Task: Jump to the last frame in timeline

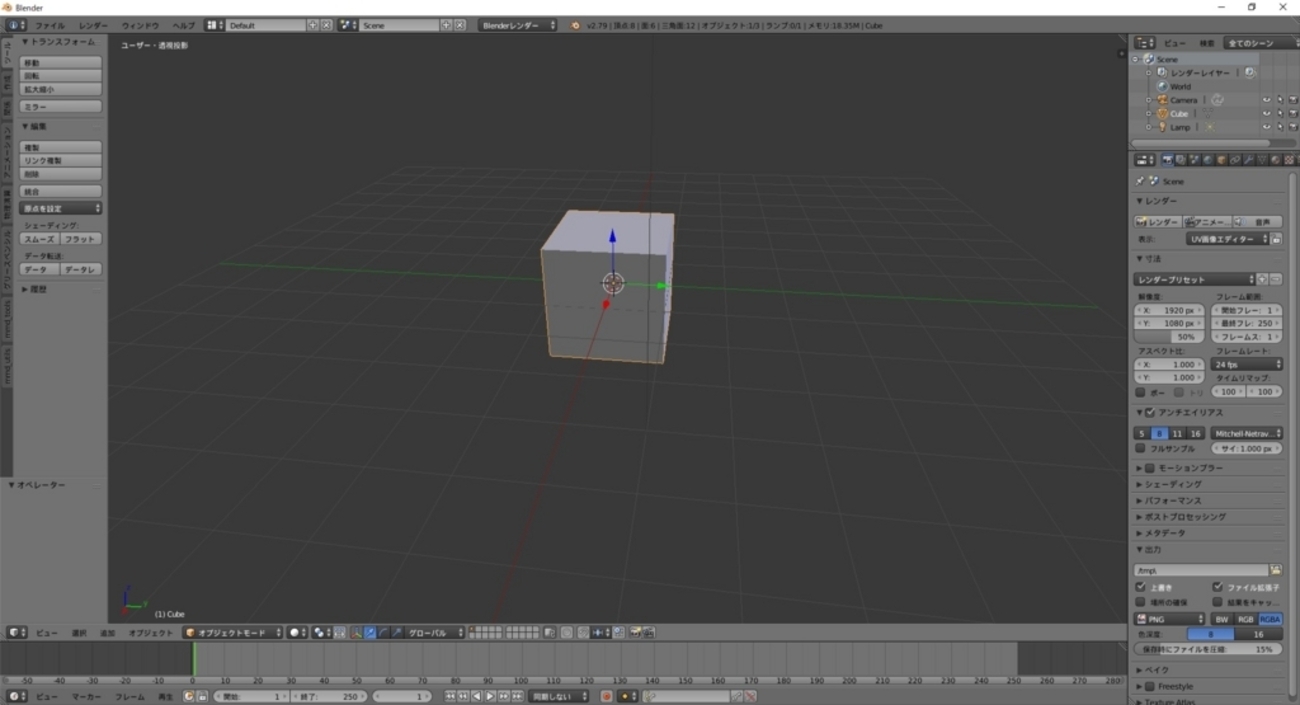Action: tap(517, 696)
